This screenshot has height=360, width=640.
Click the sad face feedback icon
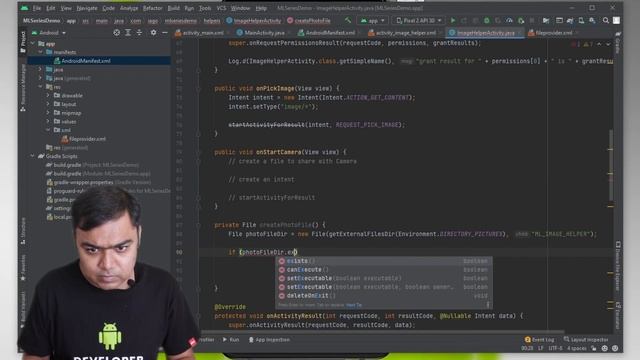(615, 348)
